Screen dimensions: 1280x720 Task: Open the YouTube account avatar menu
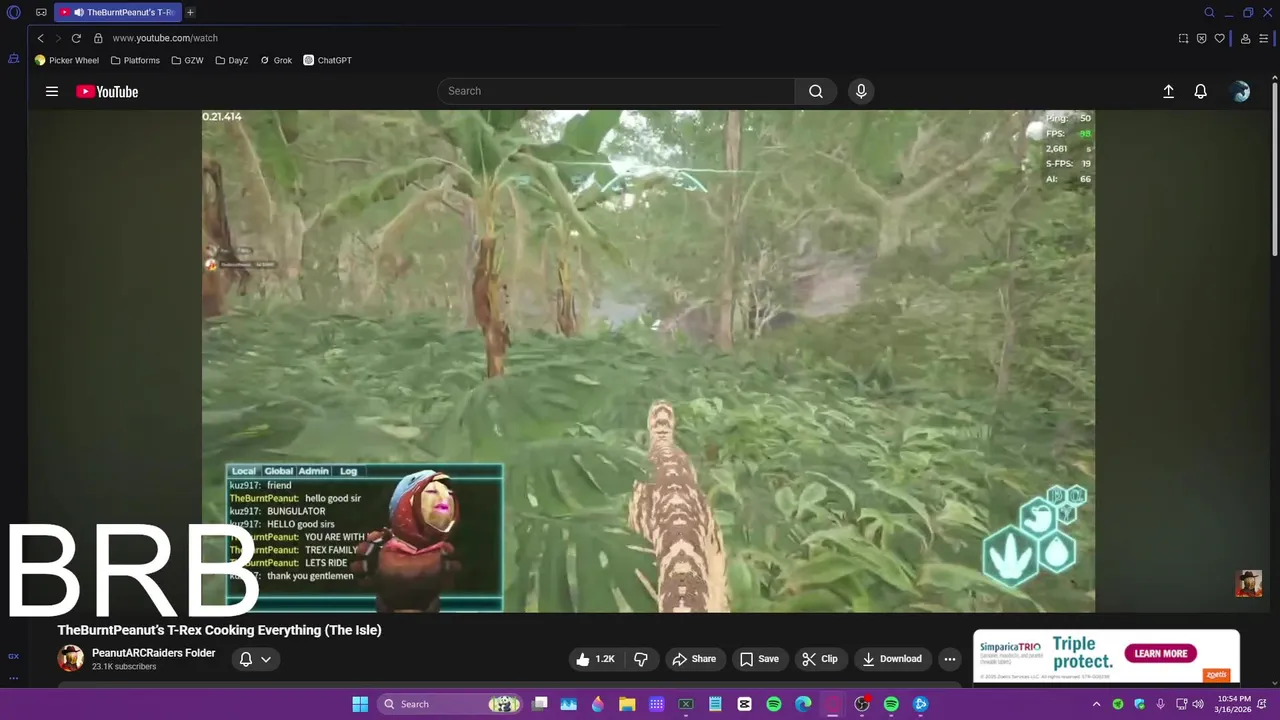[1241, 91]
